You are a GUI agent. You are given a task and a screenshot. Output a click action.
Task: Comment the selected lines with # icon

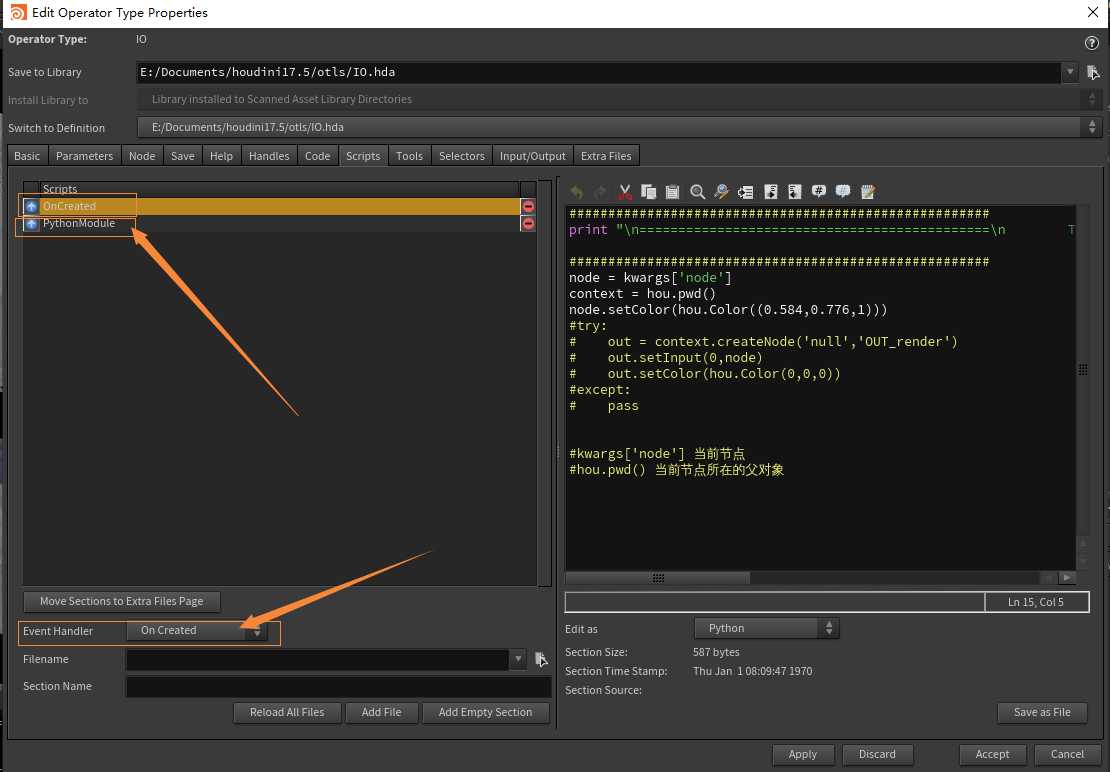pos(819,192)
